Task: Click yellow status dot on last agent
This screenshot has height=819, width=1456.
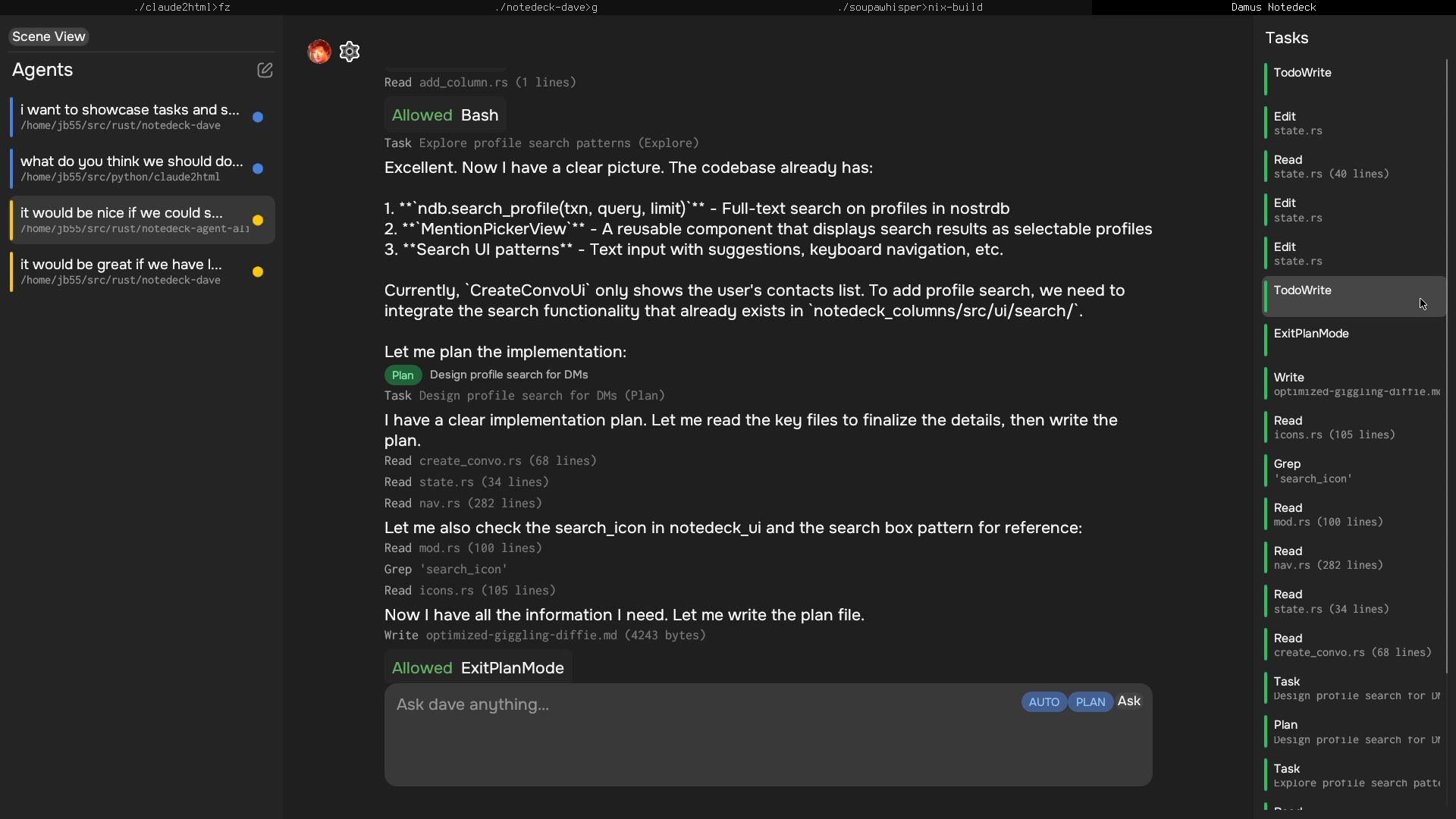Action: (x=258, y=272)
